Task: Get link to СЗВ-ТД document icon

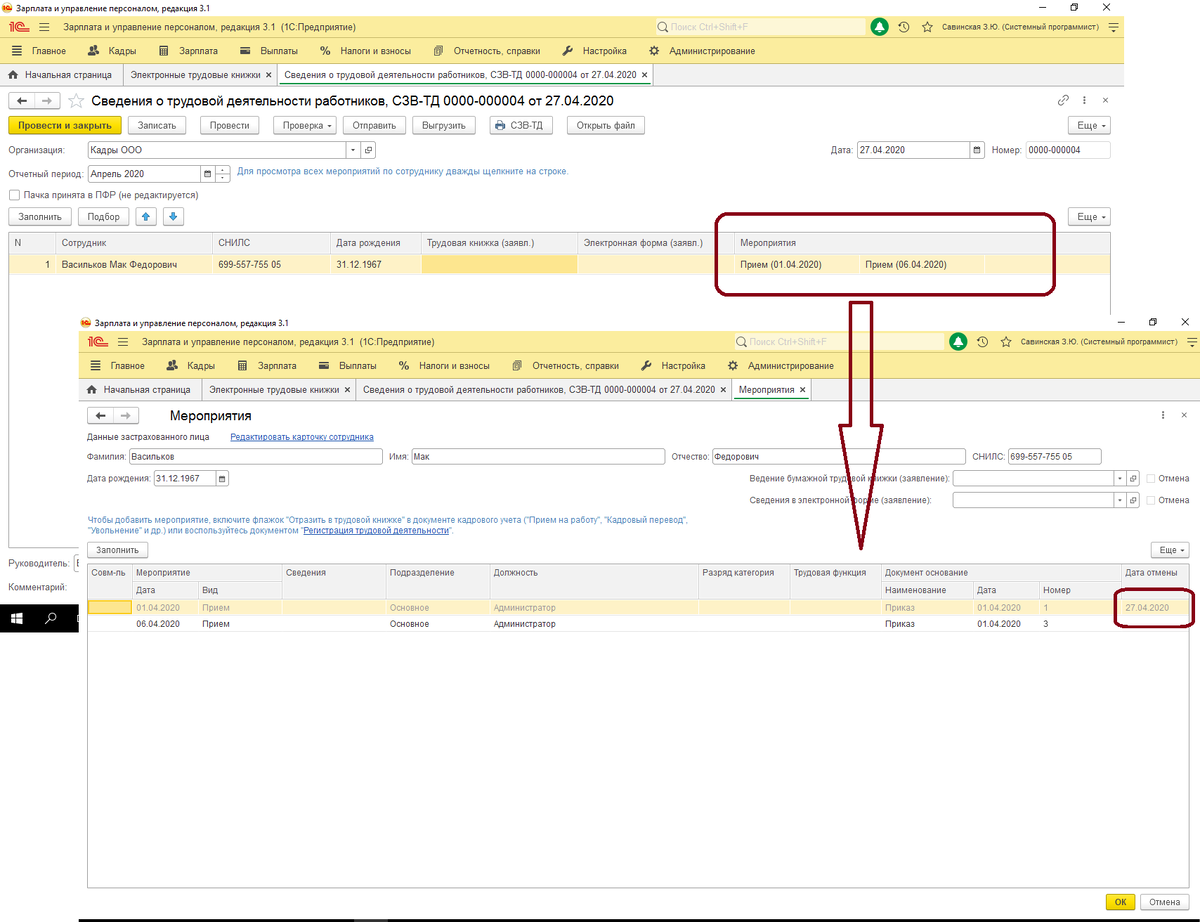Action: click(1063, 101)
